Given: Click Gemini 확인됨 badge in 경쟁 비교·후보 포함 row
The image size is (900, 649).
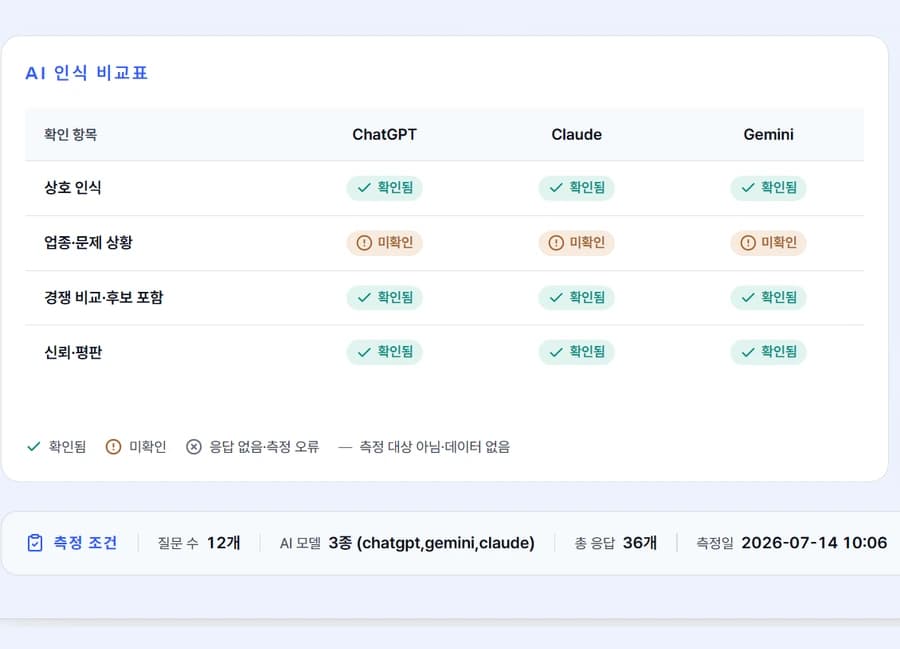Looking at the screenshot, I should click(x=768, y=297).
